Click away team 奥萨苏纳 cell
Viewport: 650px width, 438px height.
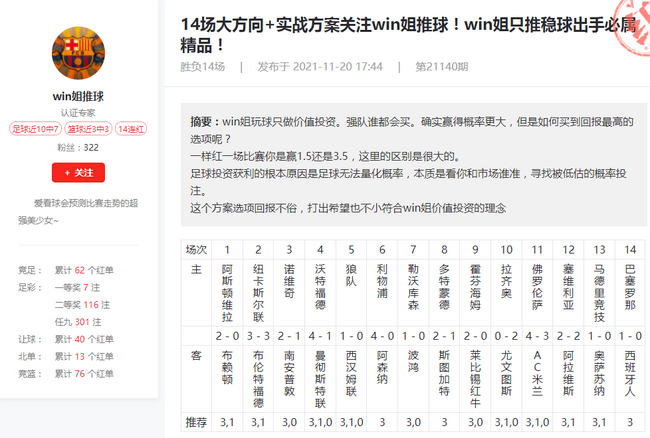point(599,379)
